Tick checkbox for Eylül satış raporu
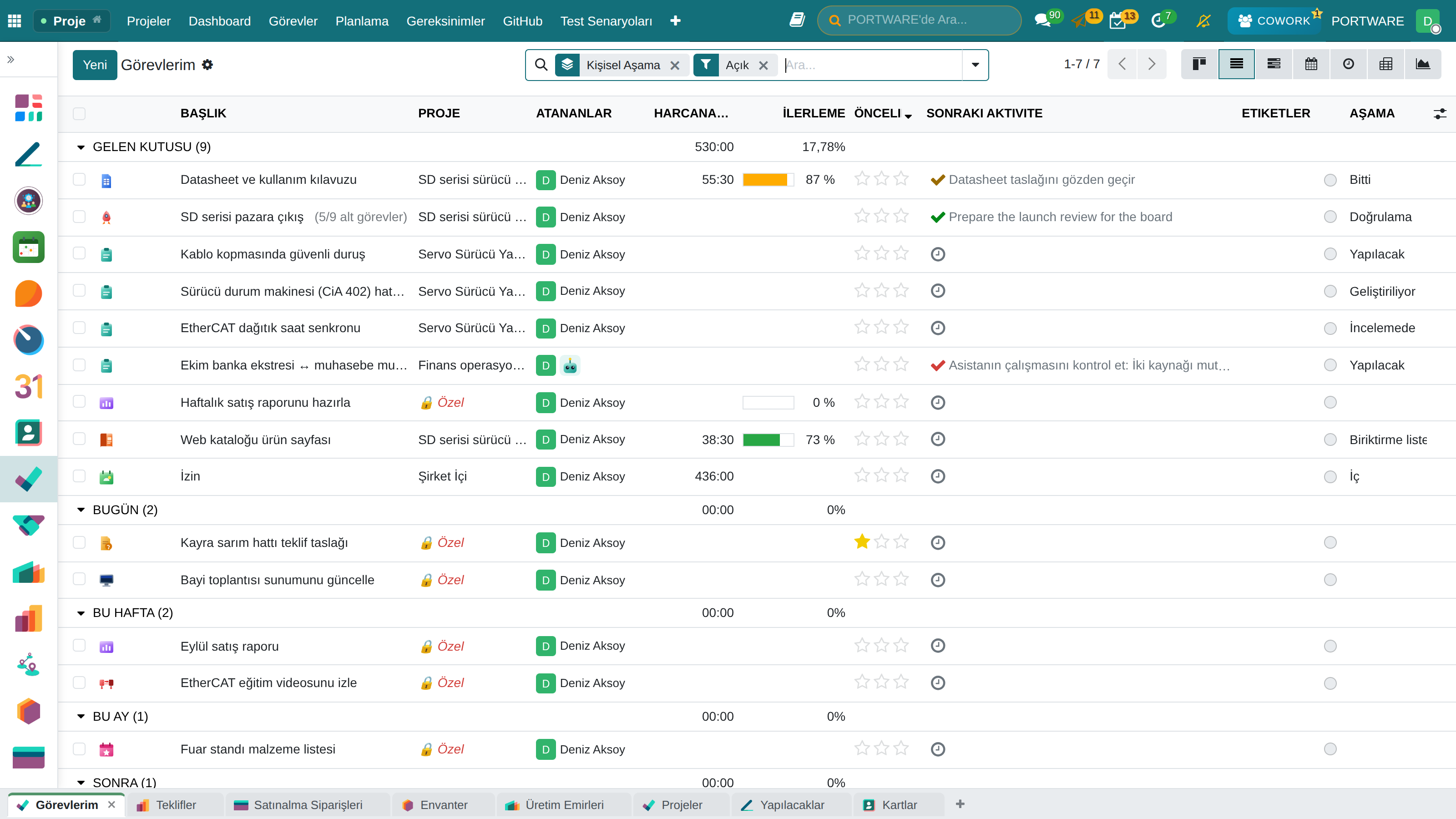1456x819 pixels. 79,646
